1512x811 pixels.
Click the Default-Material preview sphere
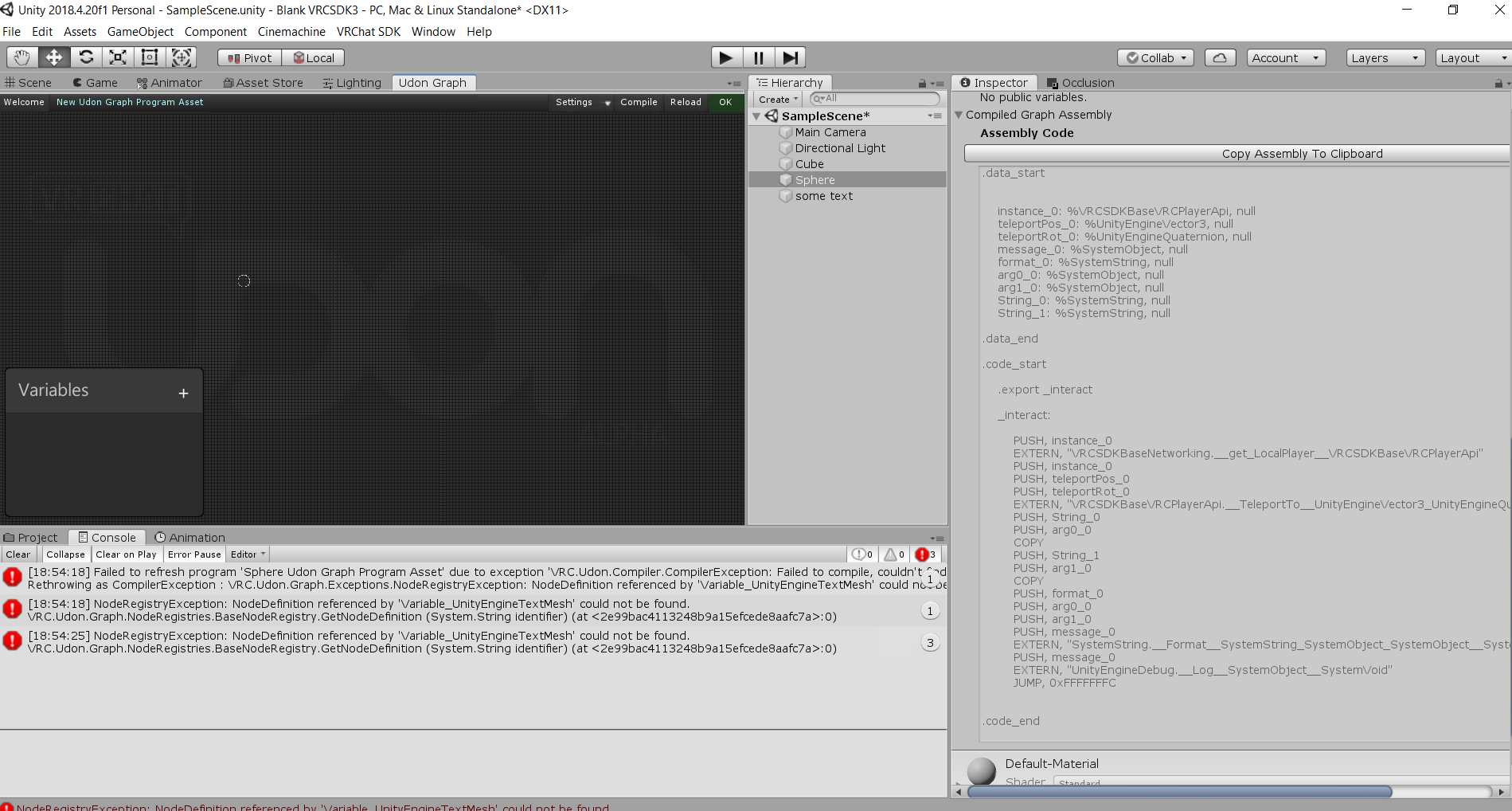click(x=981, y=771)
